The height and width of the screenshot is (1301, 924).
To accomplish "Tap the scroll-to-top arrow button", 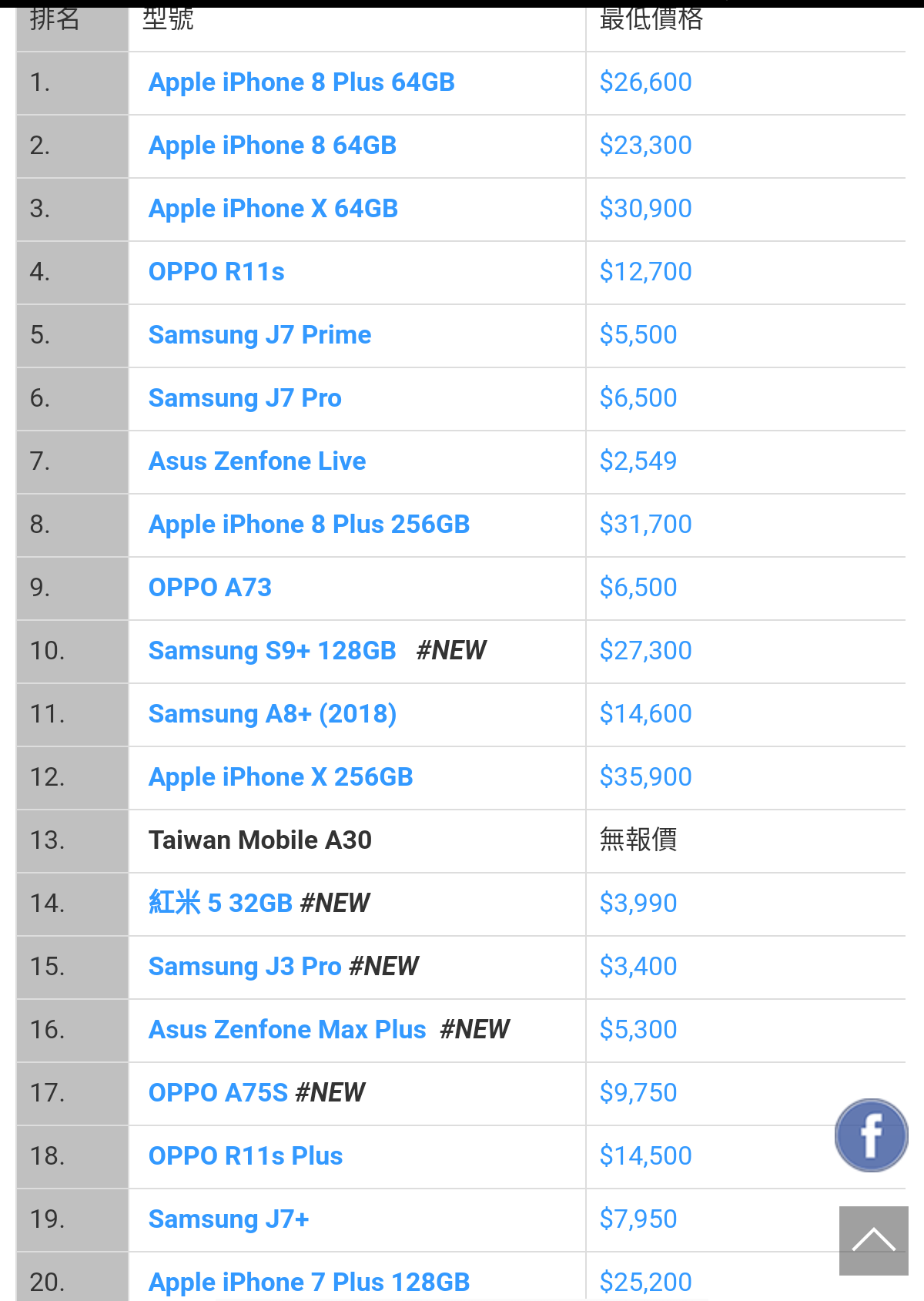I will pos(874,1240).
